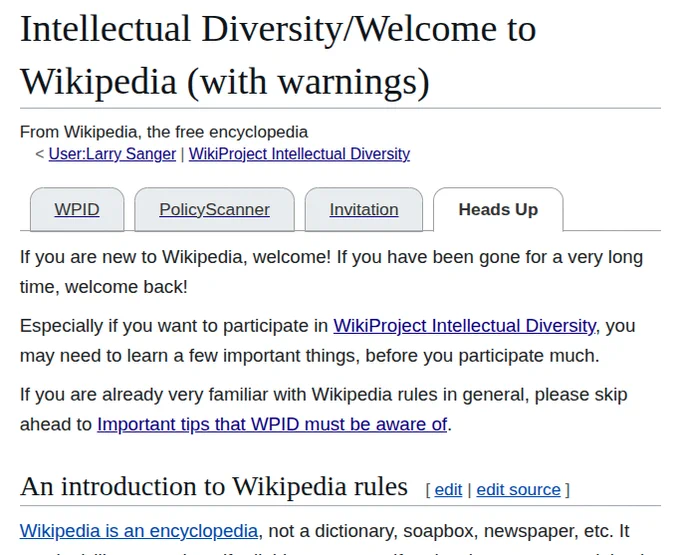The image size is (680, 555).
Task: Open the WikiProject Intellectual Diversity breadcrumb link
Action: pos(299,154)
